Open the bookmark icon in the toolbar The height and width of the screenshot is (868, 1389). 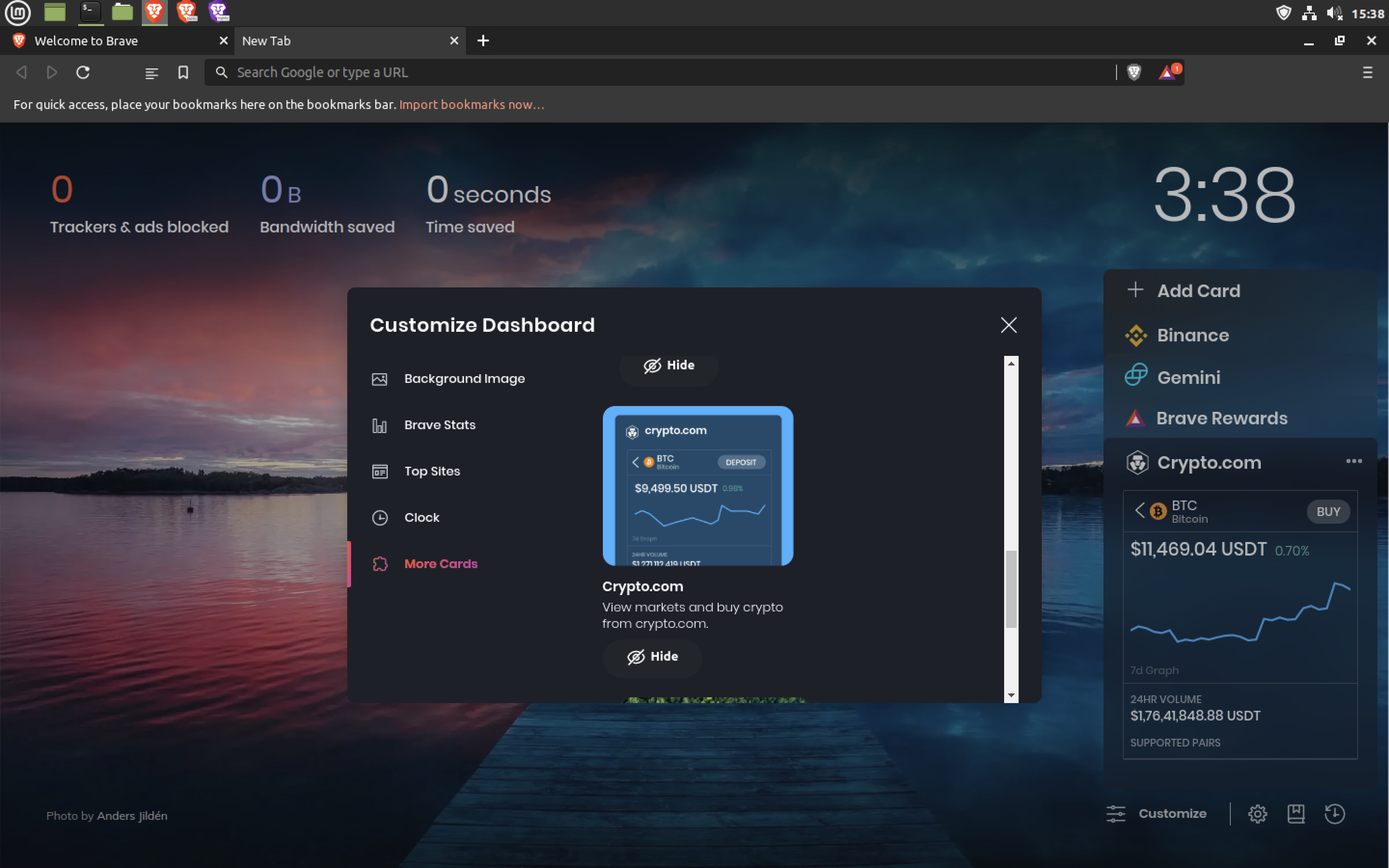pyautogui.click(x=183, y=72)
